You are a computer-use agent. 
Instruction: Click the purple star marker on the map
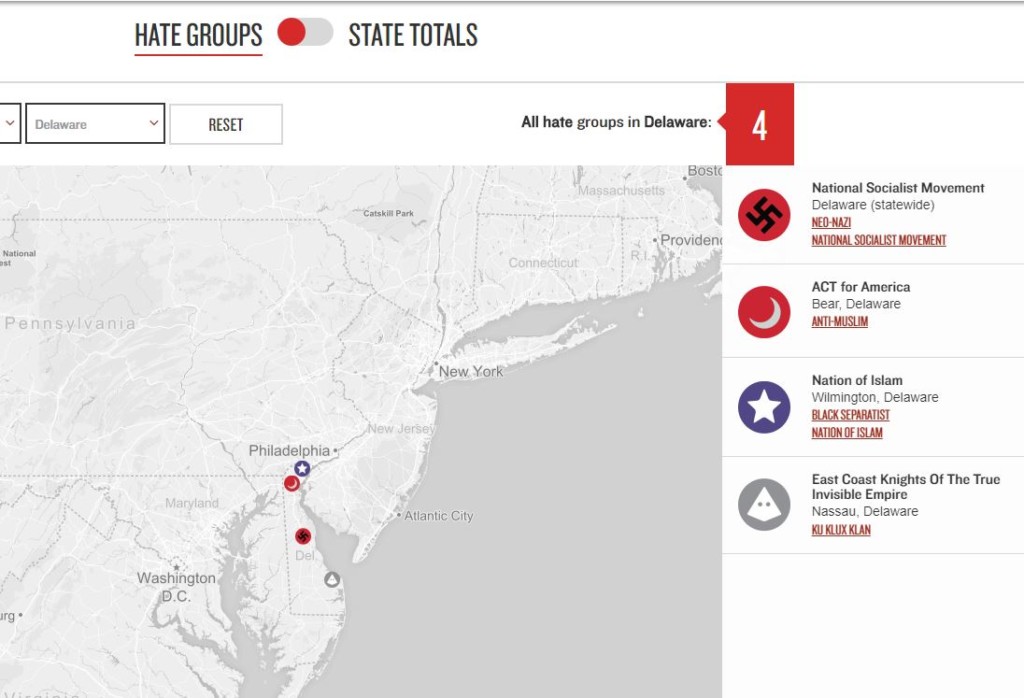click(302, 468)
